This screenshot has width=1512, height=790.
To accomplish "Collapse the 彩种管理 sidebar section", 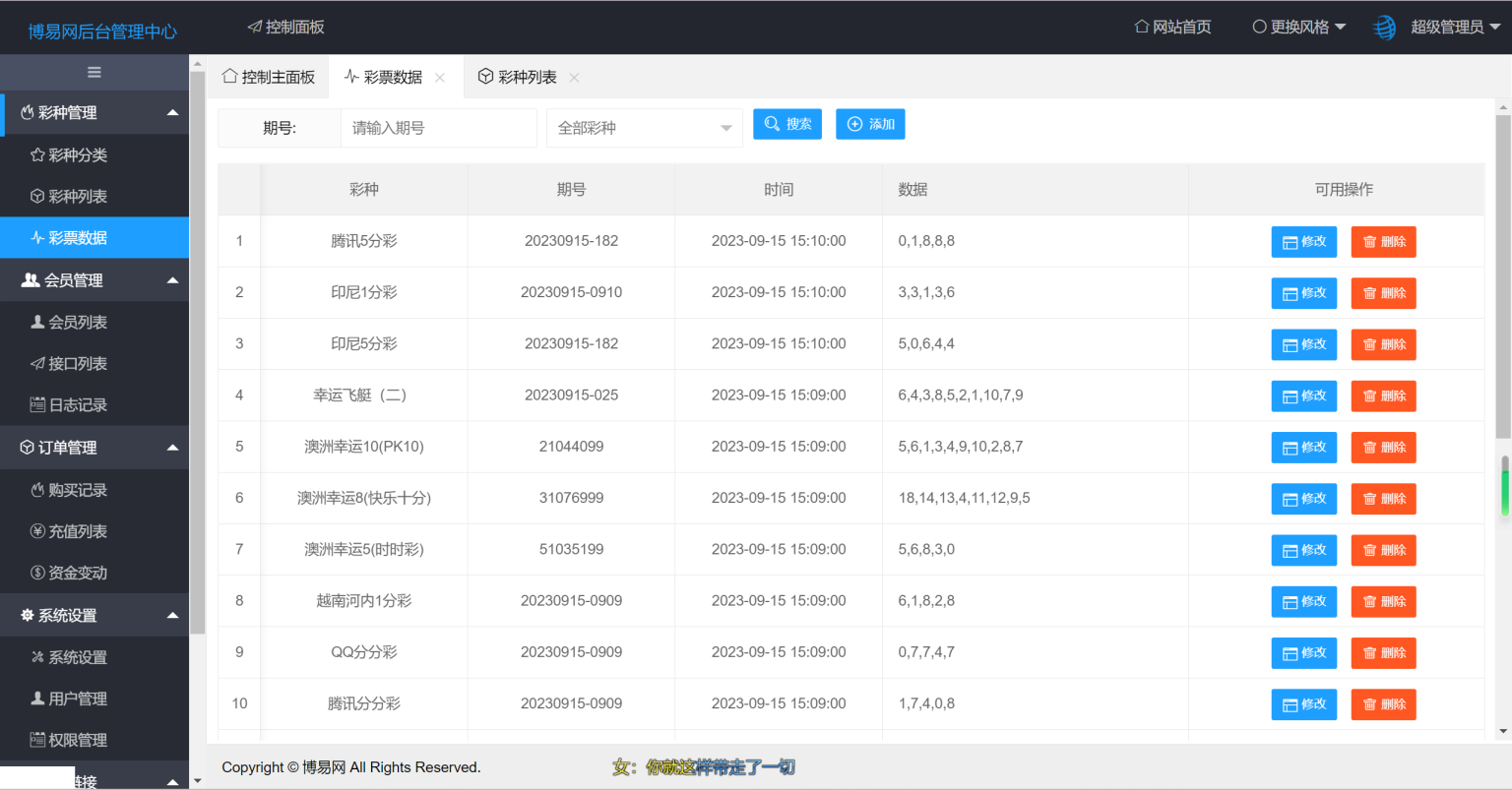I will [x=172, y=113].
